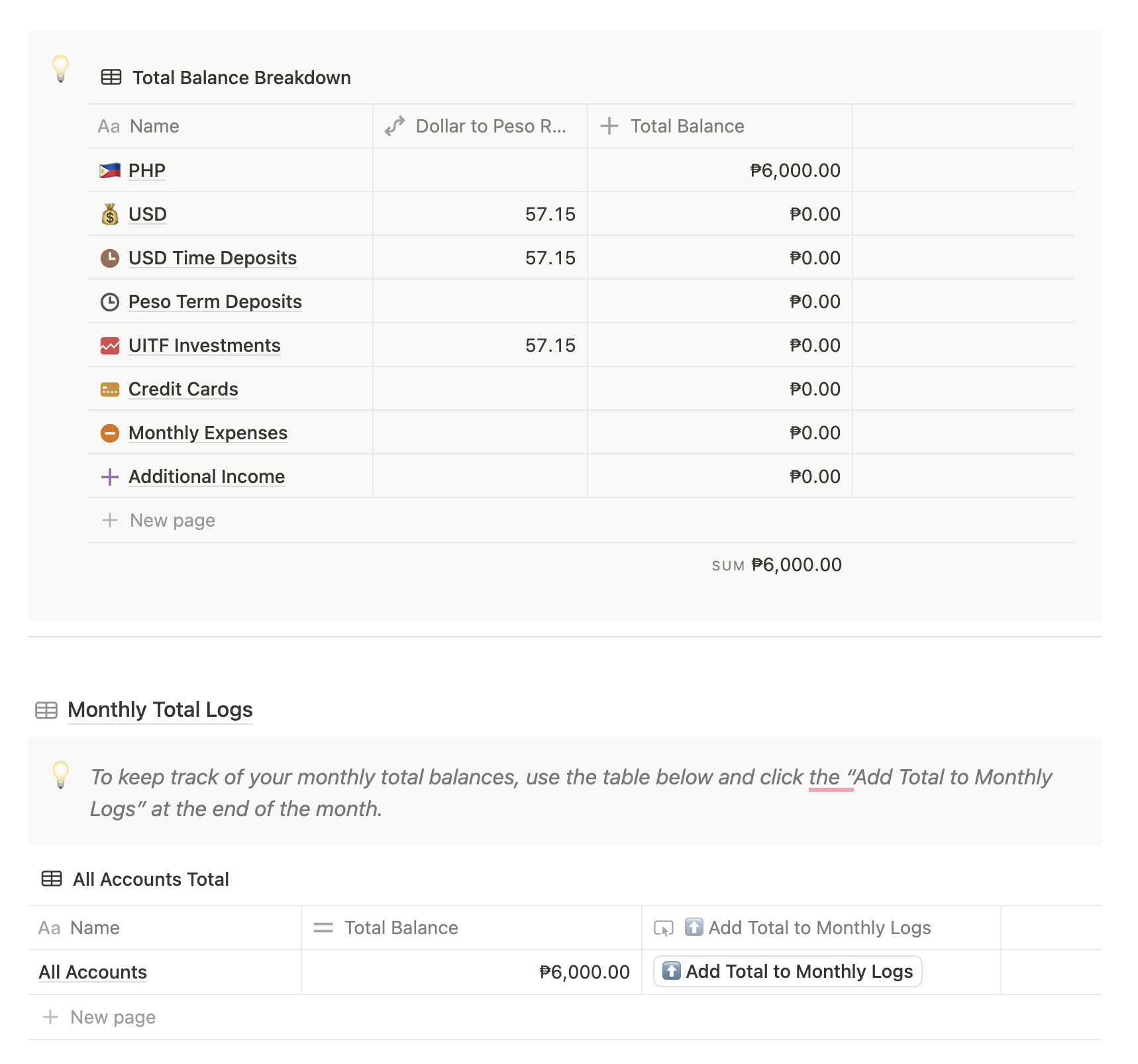The height and width of the screenshot is (1064, 1138).
Task: Click the 57.15 rate cell on USD row
Action: [x=480, y=214]
